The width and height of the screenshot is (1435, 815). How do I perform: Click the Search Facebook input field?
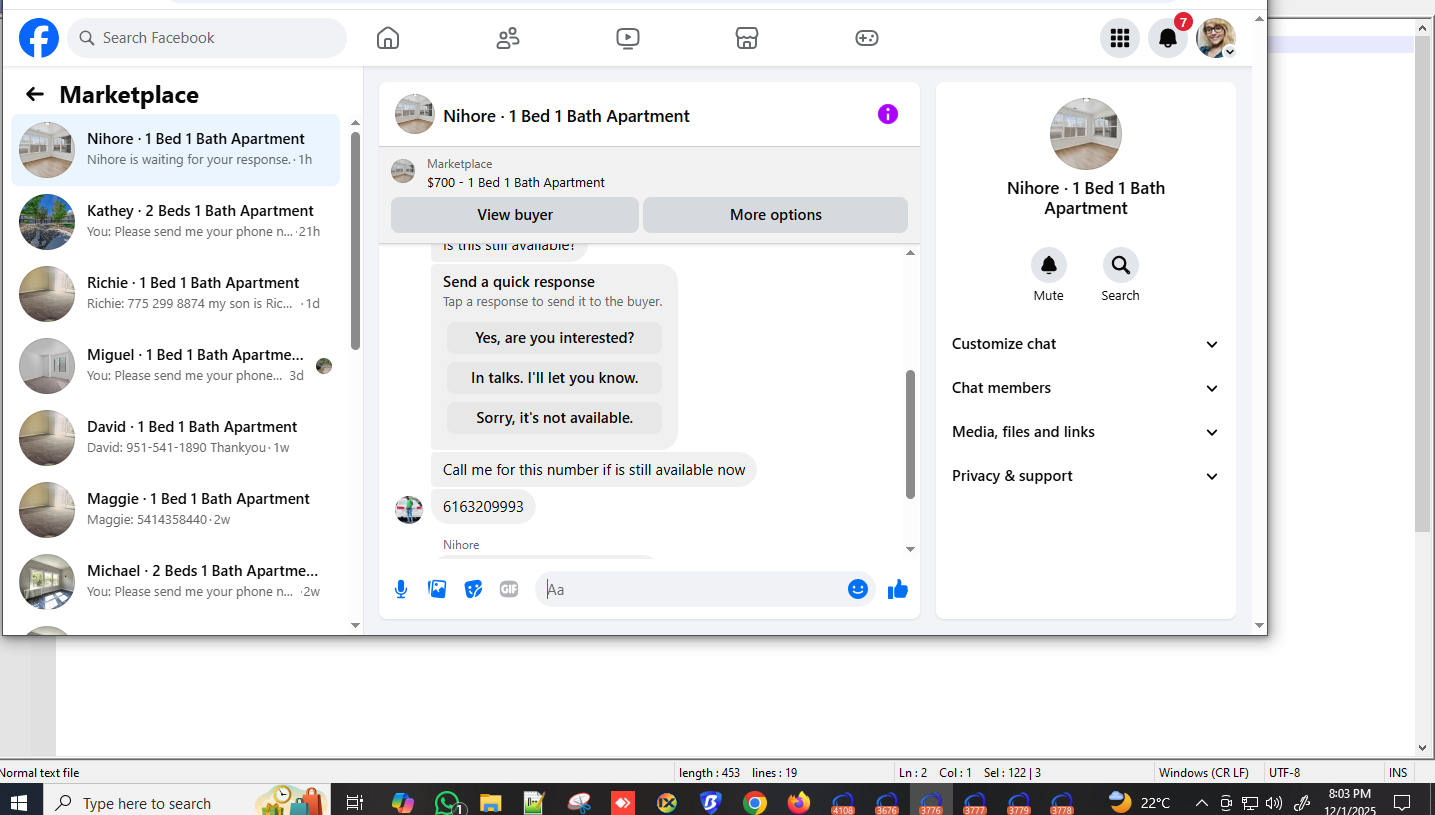[207, 38]
